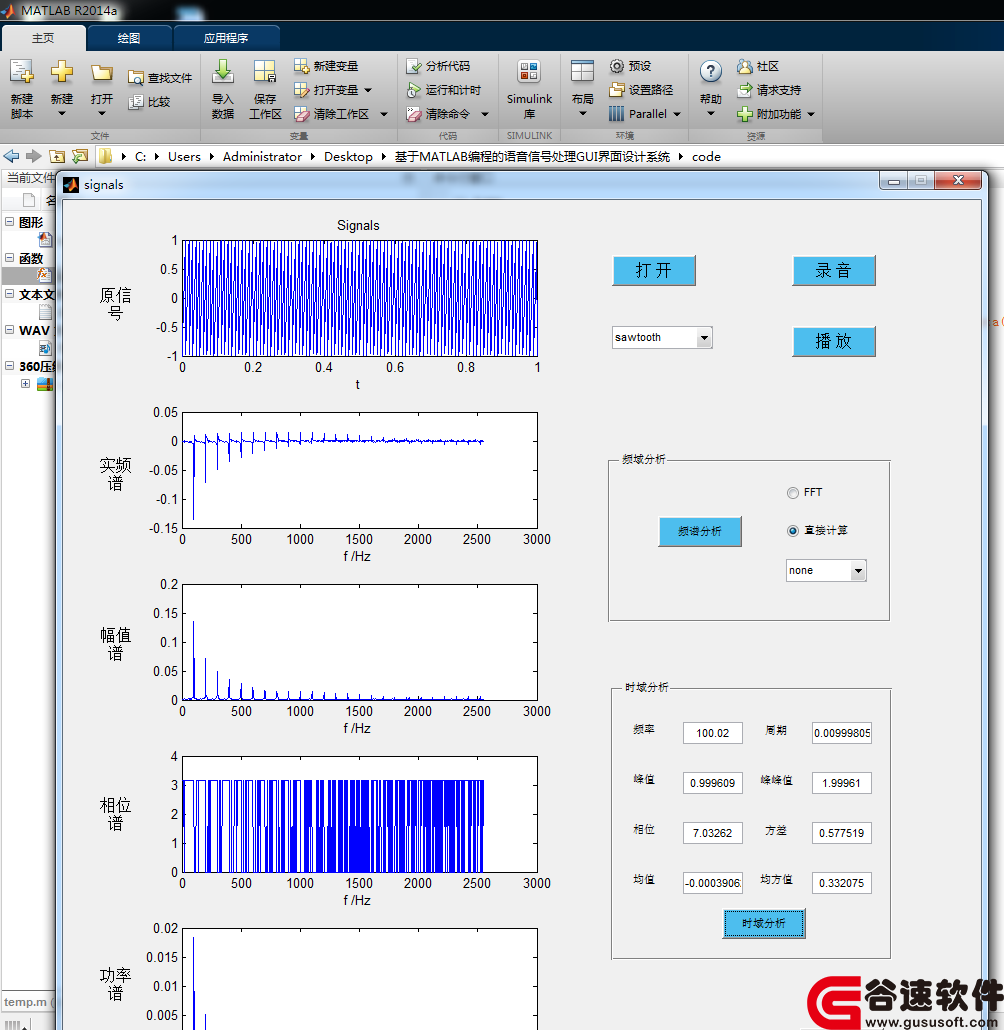The width and height of the screenshot is (1004, 1030).
Task: Expand the tree node under 360压缩 group
Action: point(26,384)
